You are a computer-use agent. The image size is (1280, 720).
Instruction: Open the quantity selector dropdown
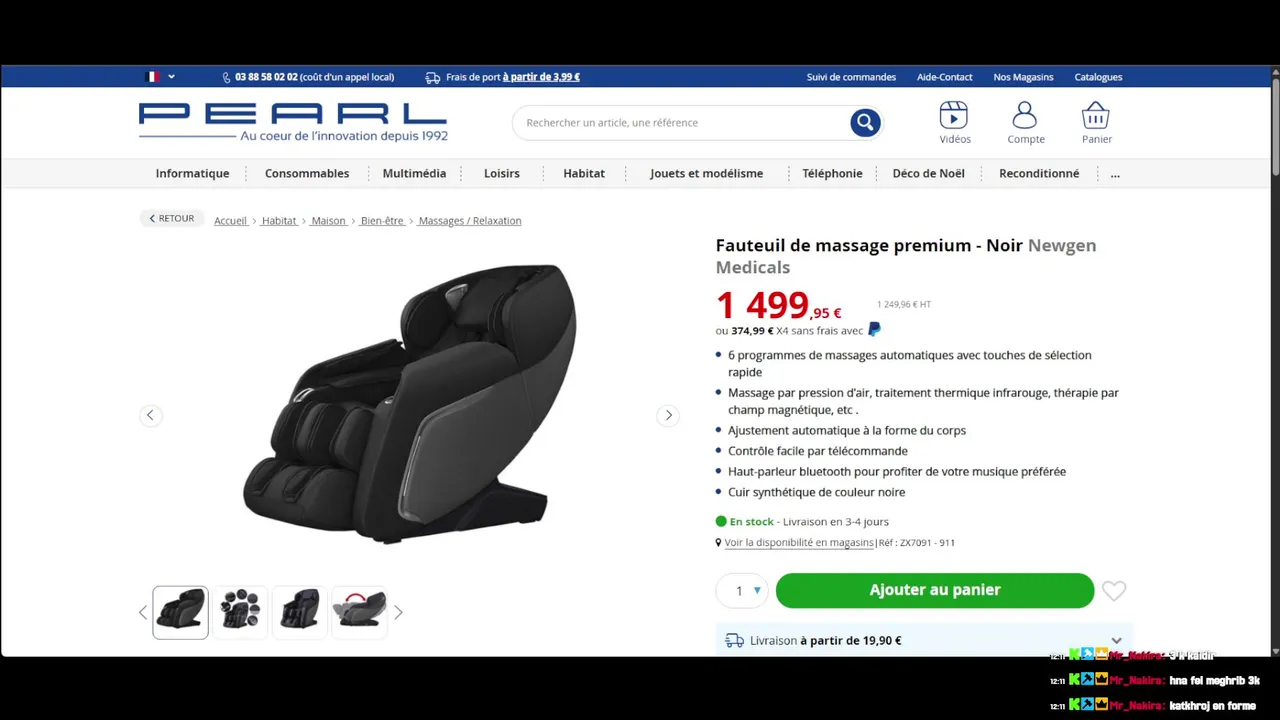[x=742, y=591]
